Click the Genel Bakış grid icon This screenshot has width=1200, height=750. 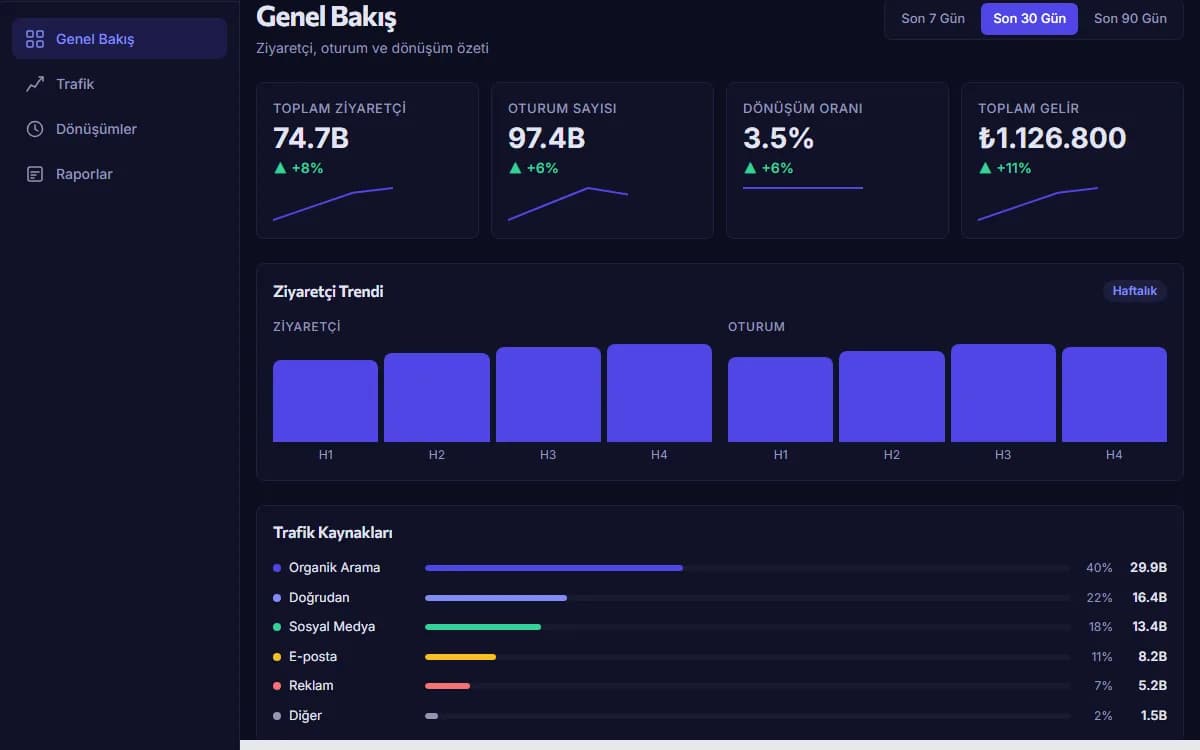[35, 39]
